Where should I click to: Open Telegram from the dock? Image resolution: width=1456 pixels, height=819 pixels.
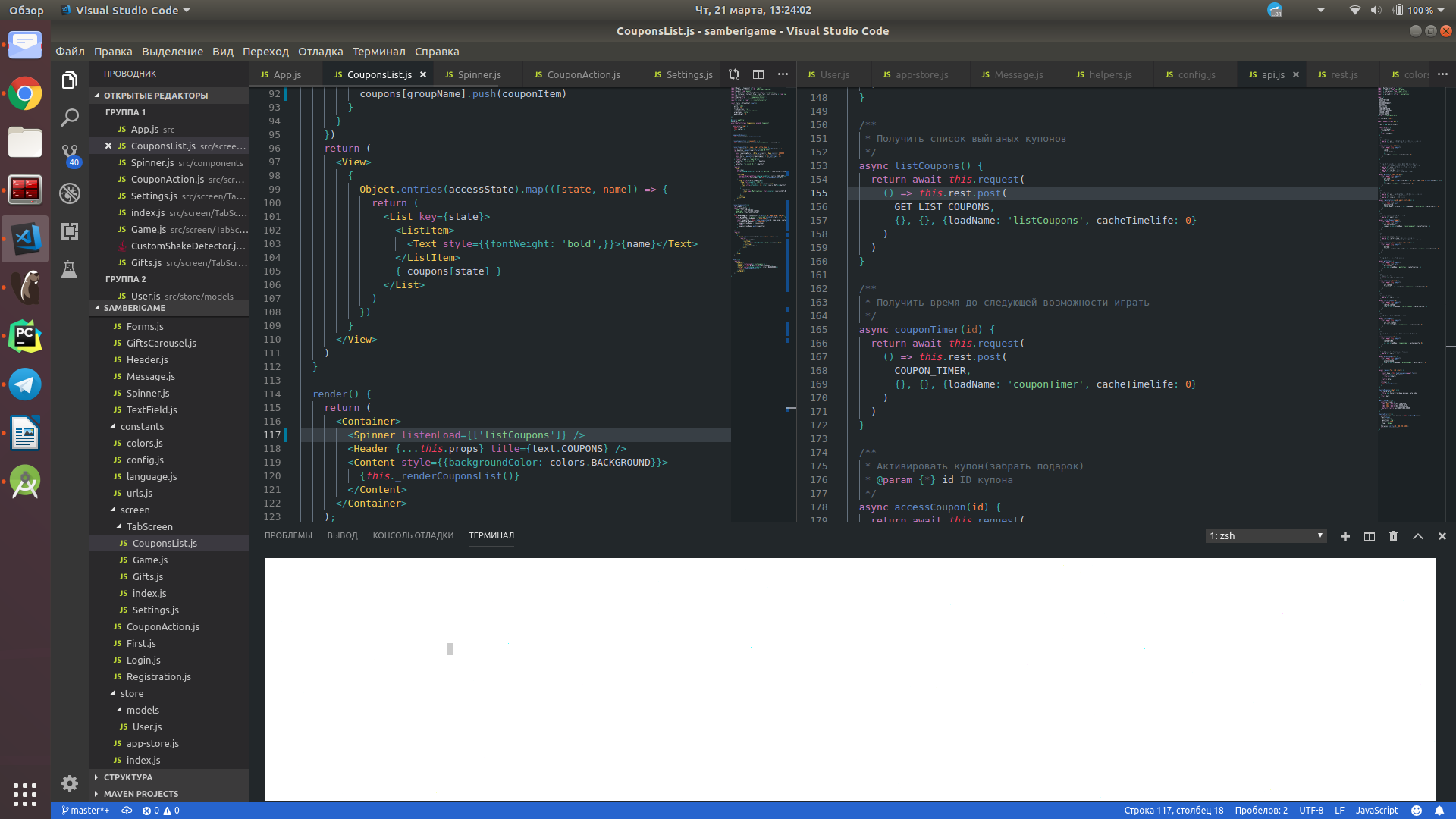point(25,384)
